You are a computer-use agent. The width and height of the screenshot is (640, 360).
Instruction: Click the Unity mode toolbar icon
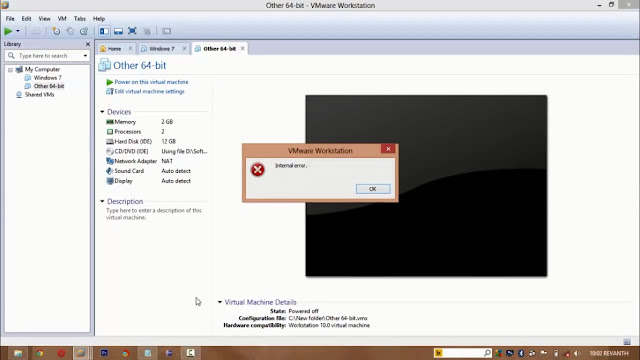click(x=147, y=31)
